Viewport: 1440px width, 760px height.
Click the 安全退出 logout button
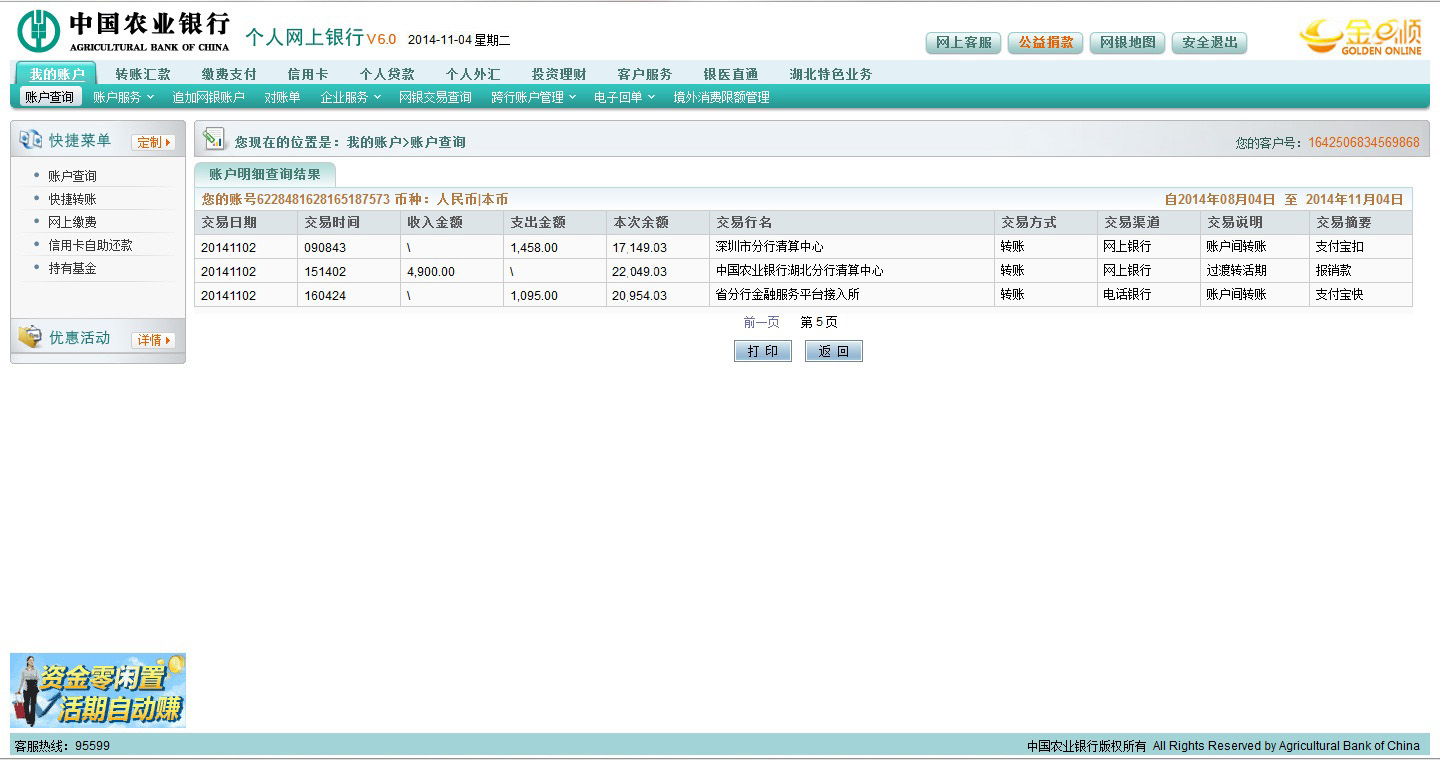(x=1209, y=43)
